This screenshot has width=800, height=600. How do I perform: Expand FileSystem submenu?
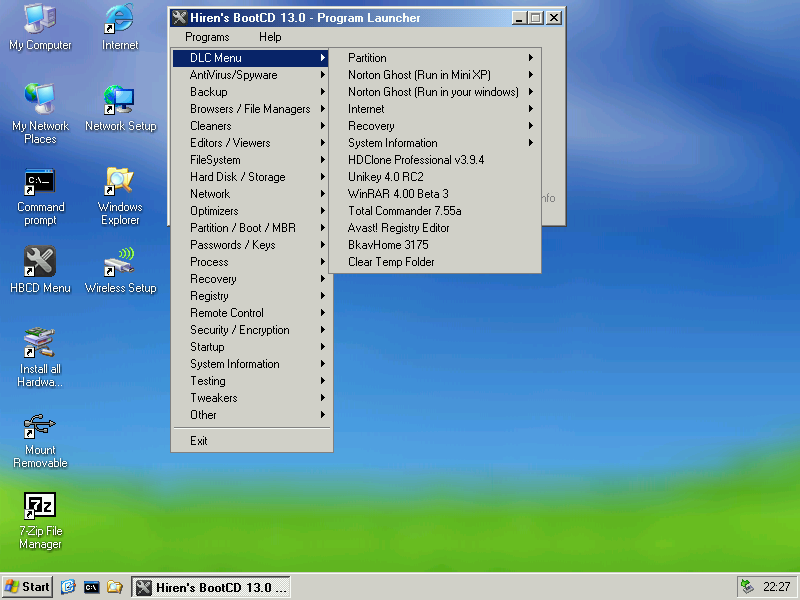[251, 160]
